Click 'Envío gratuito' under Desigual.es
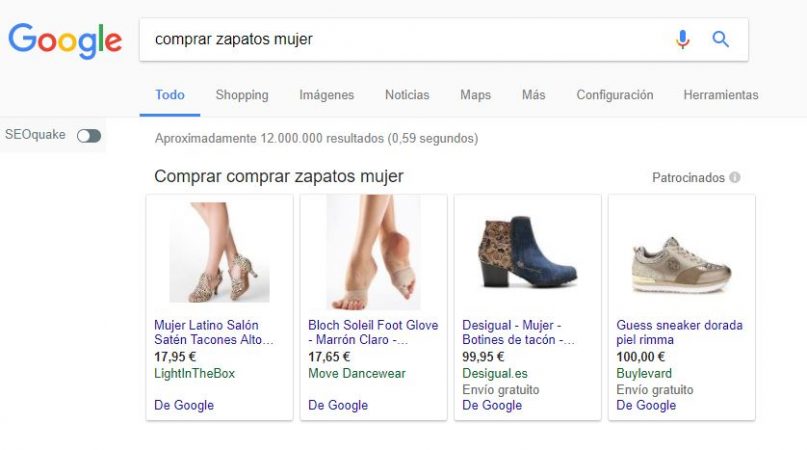The height and width of the screenshot is (450, 807). pos(500,390)
